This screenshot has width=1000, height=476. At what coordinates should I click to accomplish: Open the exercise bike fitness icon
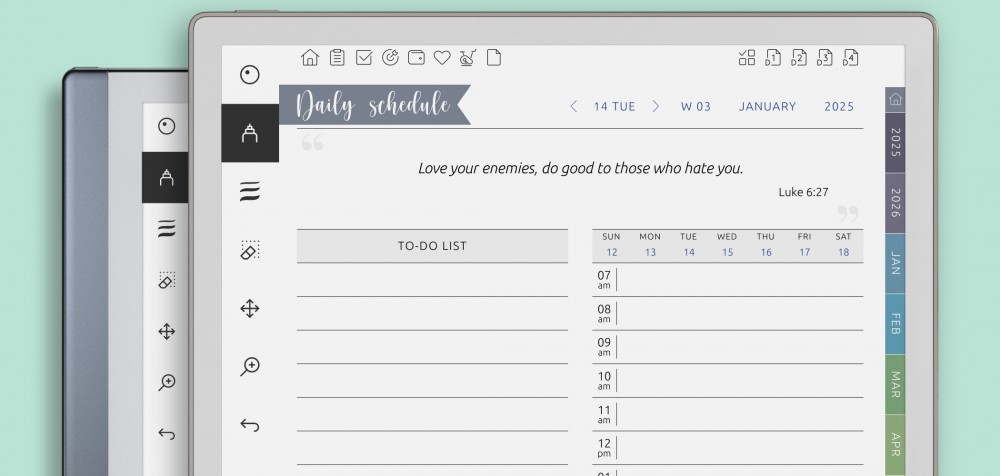point(467,58)
